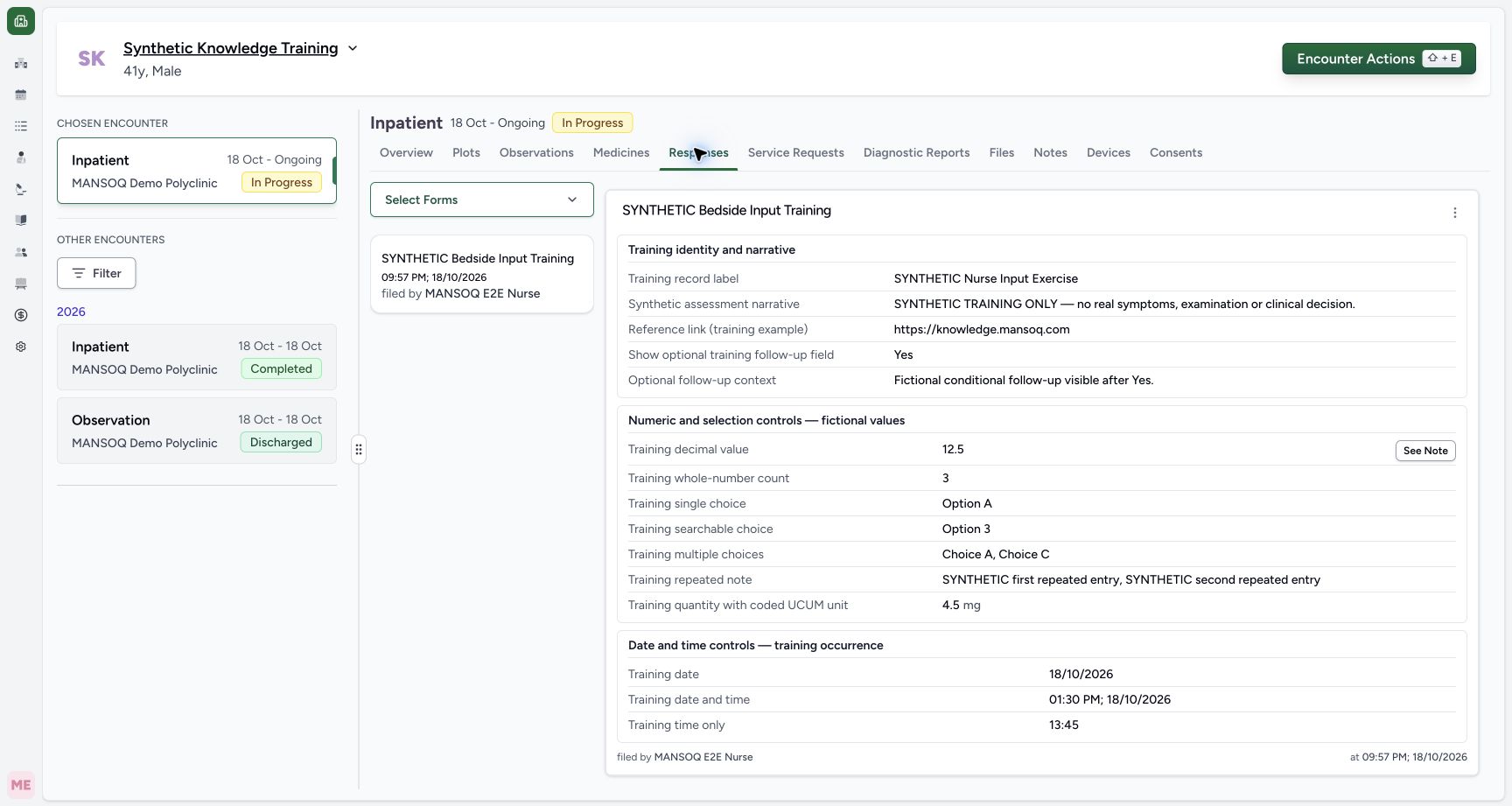Switch to the Observations tab
1512x806 pixels.
(536, 152)
